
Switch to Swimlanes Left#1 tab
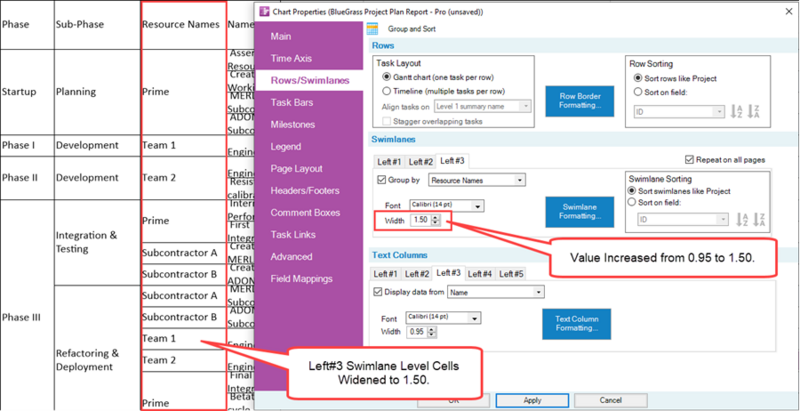[389, 162]
